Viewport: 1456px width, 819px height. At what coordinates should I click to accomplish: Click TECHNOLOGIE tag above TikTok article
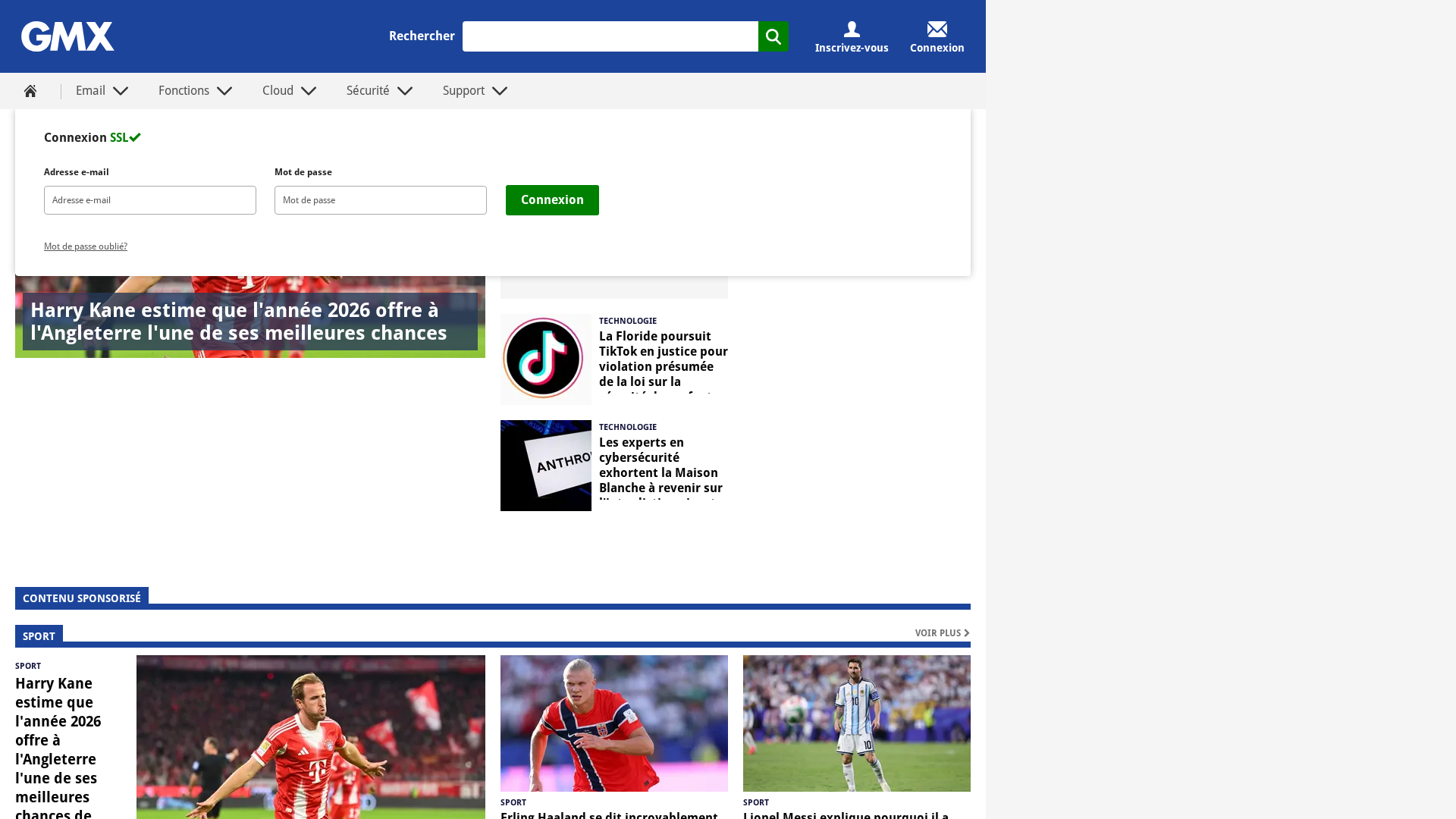[x=628, y=321]
